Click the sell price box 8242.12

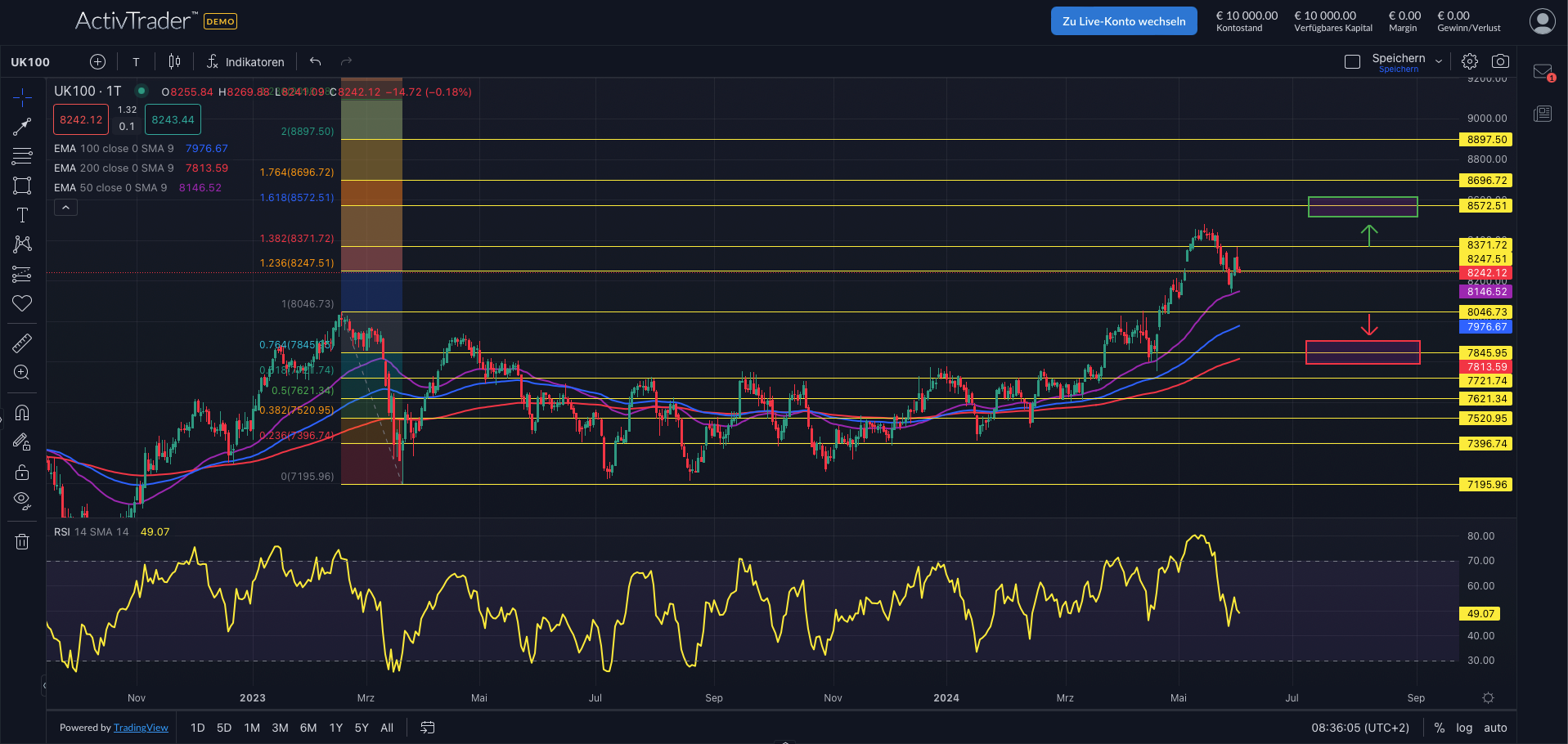(80, 119)
